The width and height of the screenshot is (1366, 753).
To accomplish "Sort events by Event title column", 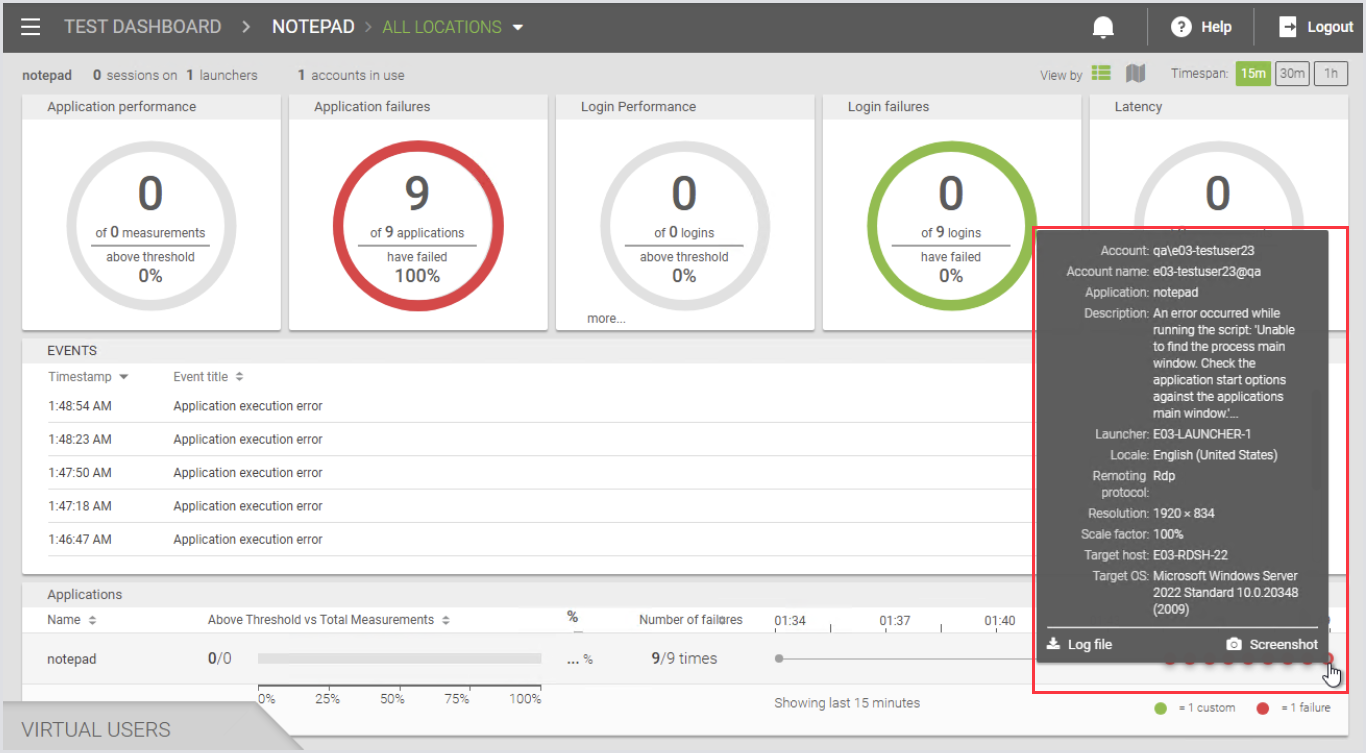I will click(208, 377).
